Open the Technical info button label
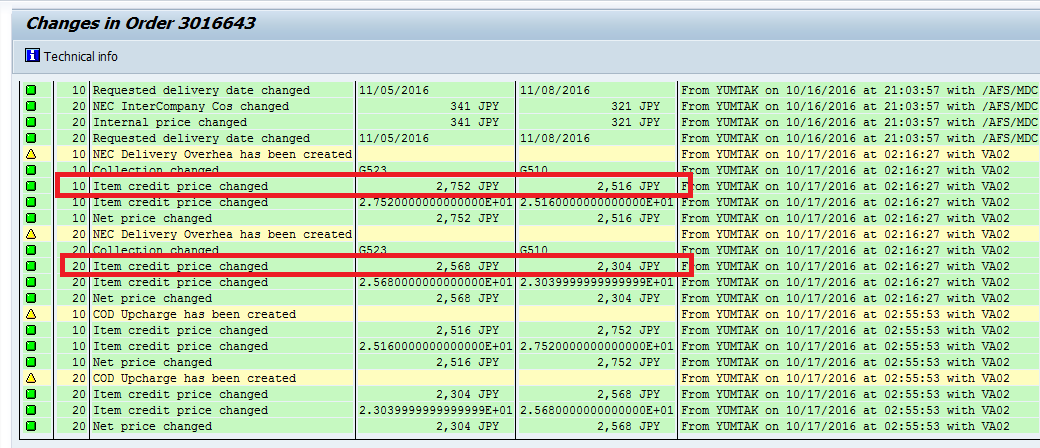1040x448 pixels. click(x=80, y=57)
